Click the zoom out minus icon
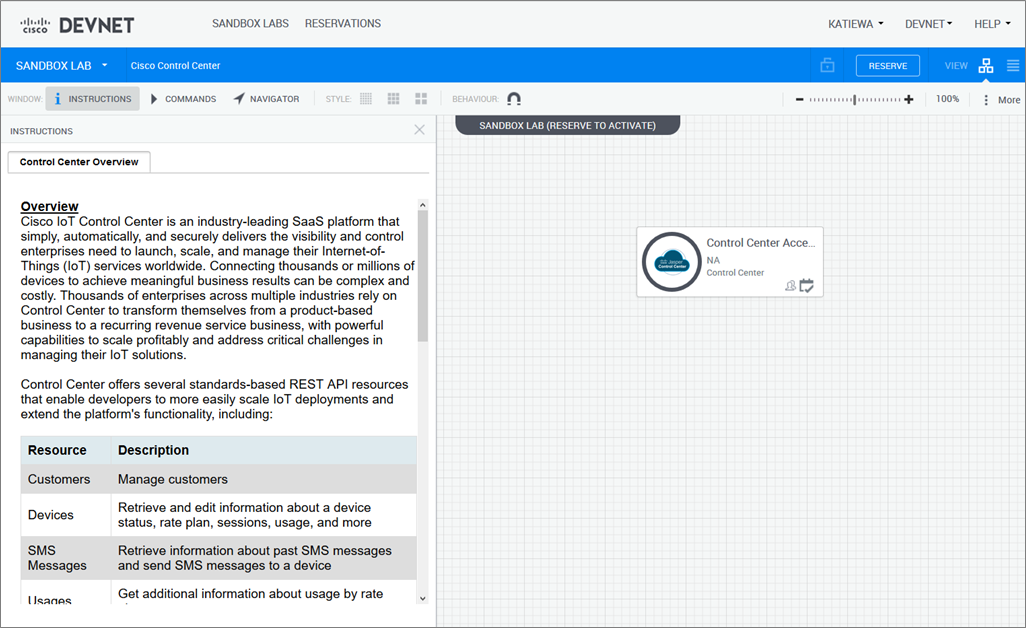 click(x=799, y=99)
